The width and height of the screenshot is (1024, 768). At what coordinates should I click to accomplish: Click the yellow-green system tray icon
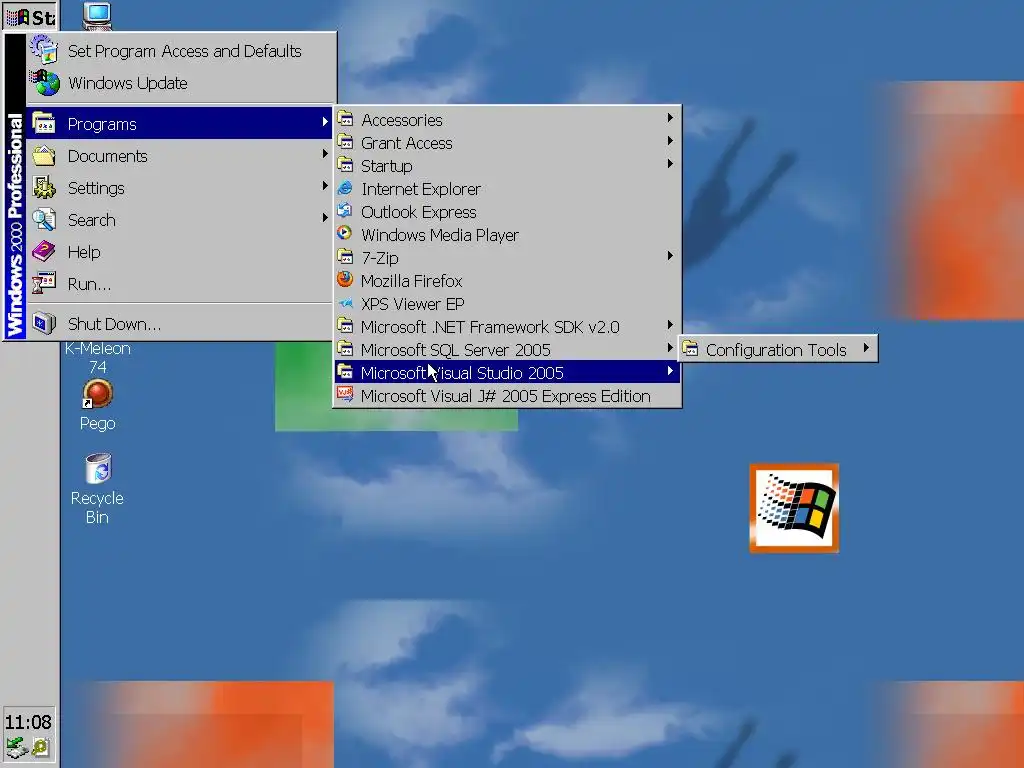41,747
